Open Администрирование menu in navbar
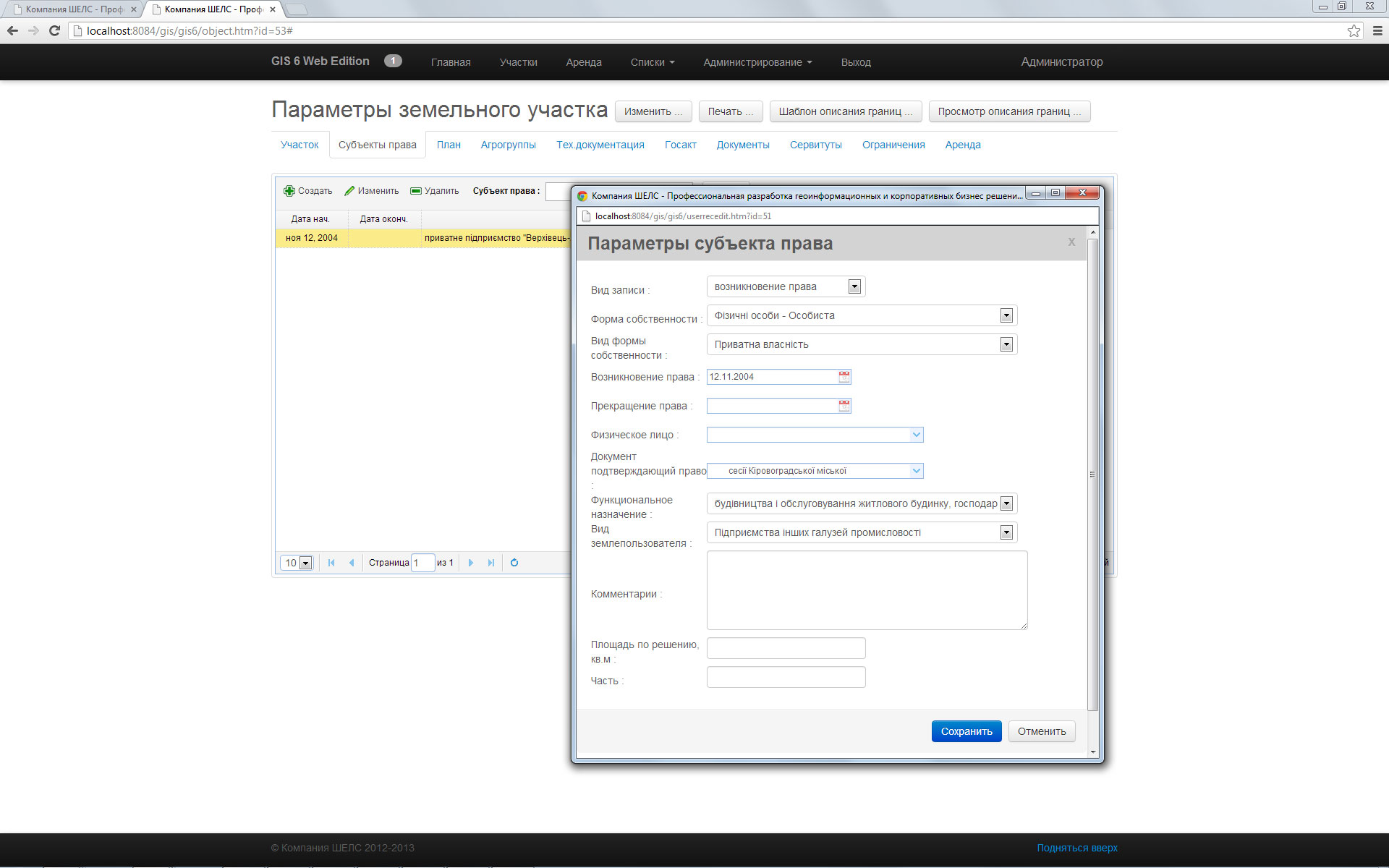The height and width of the screenshot is (868, 1389). tap(757, 62)
